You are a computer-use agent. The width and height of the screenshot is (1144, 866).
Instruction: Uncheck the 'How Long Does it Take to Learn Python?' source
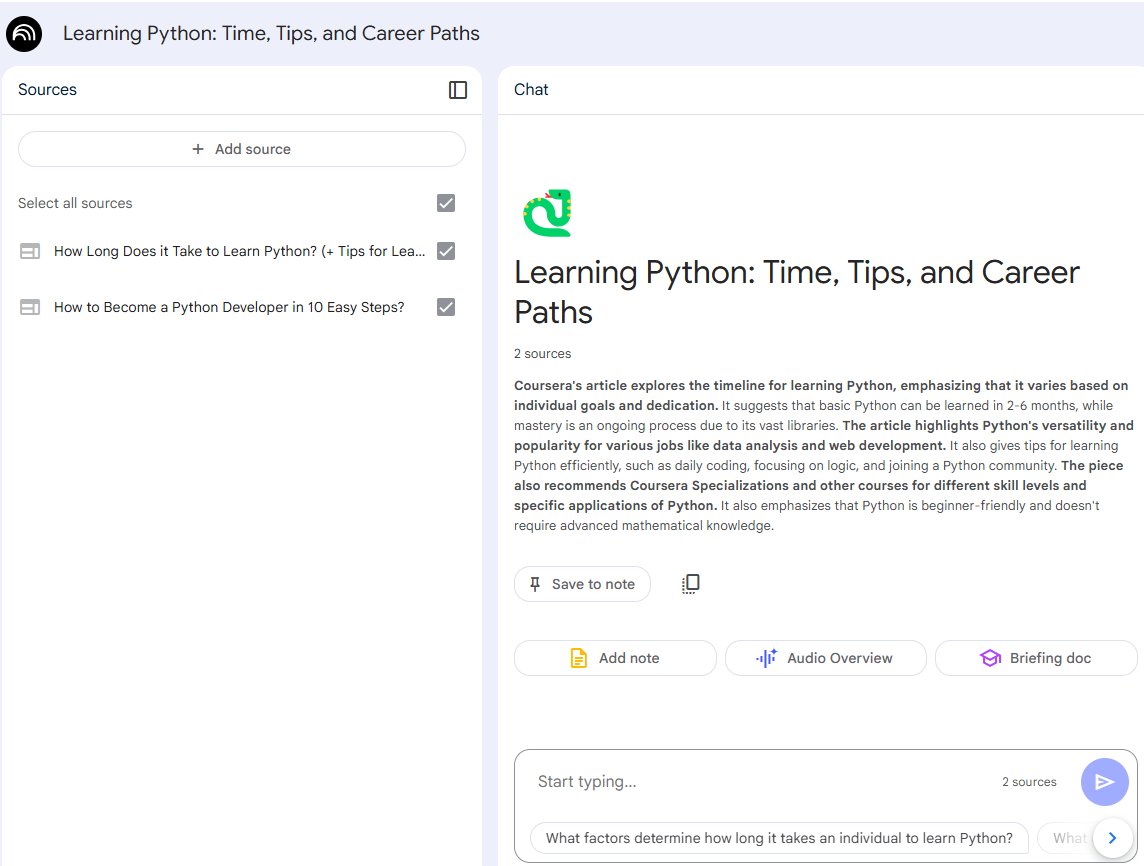click(x=445, y=251)
